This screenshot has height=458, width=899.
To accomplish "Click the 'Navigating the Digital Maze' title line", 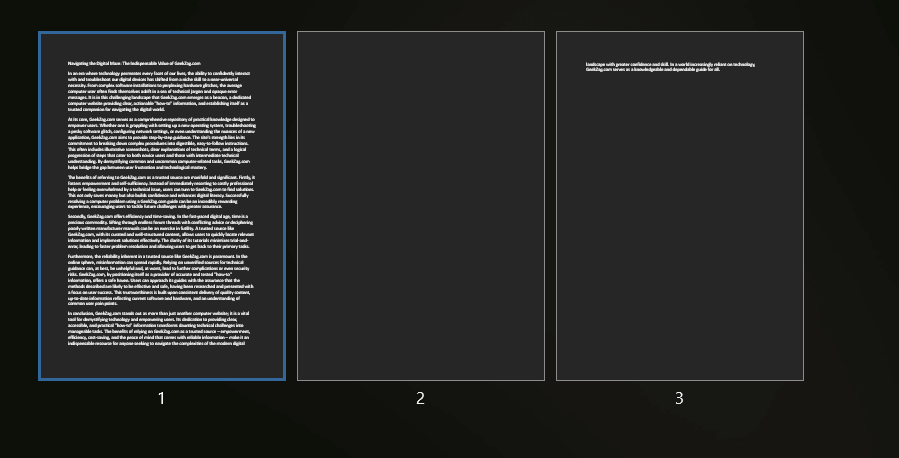I will (x=134, y=64).
